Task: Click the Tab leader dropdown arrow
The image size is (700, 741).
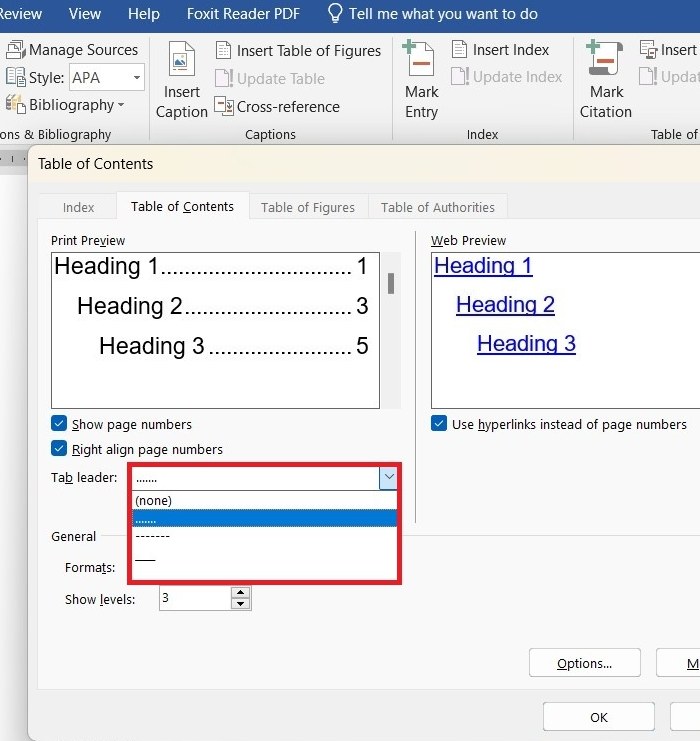Action: (388, 477)
